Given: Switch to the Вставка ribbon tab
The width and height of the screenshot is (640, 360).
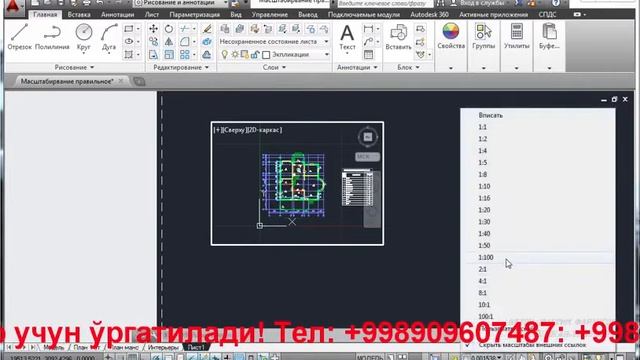Looking at the screenshot, I should click(79, 14).
